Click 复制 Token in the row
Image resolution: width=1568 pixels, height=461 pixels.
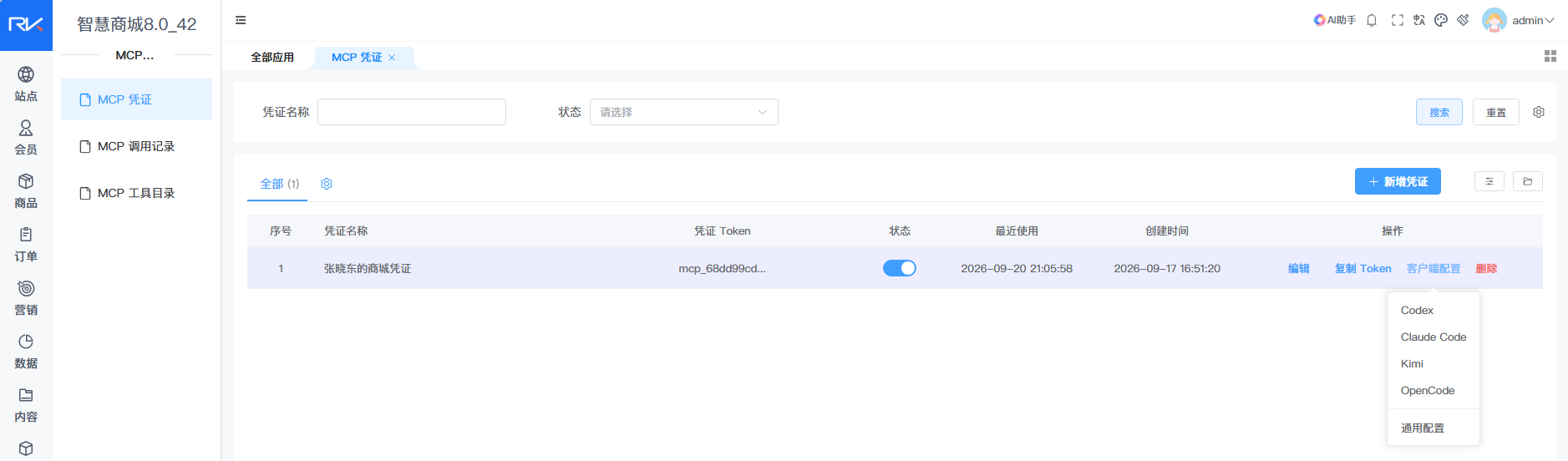coord(1363,268)
